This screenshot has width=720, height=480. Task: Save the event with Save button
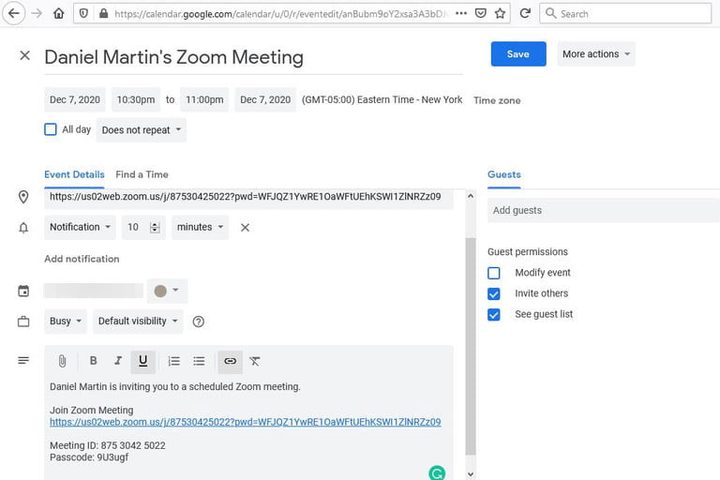point(518,54)
